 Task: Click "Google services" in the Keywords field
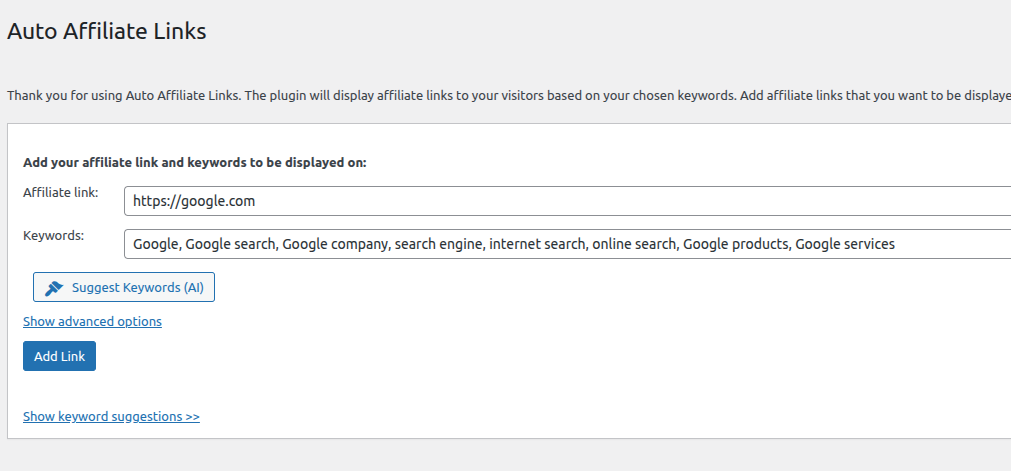click(x=845, y=244)
